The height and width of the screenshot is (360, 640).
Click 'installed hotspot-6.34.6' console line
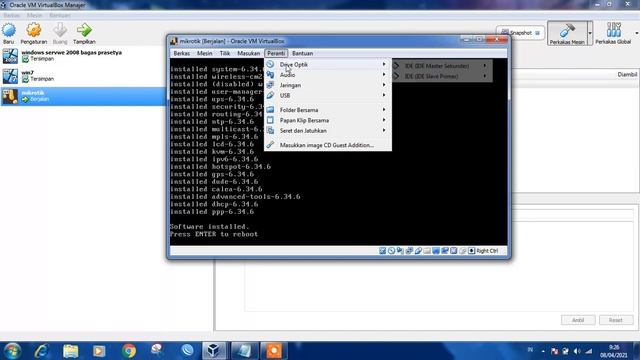coord(220,167)
